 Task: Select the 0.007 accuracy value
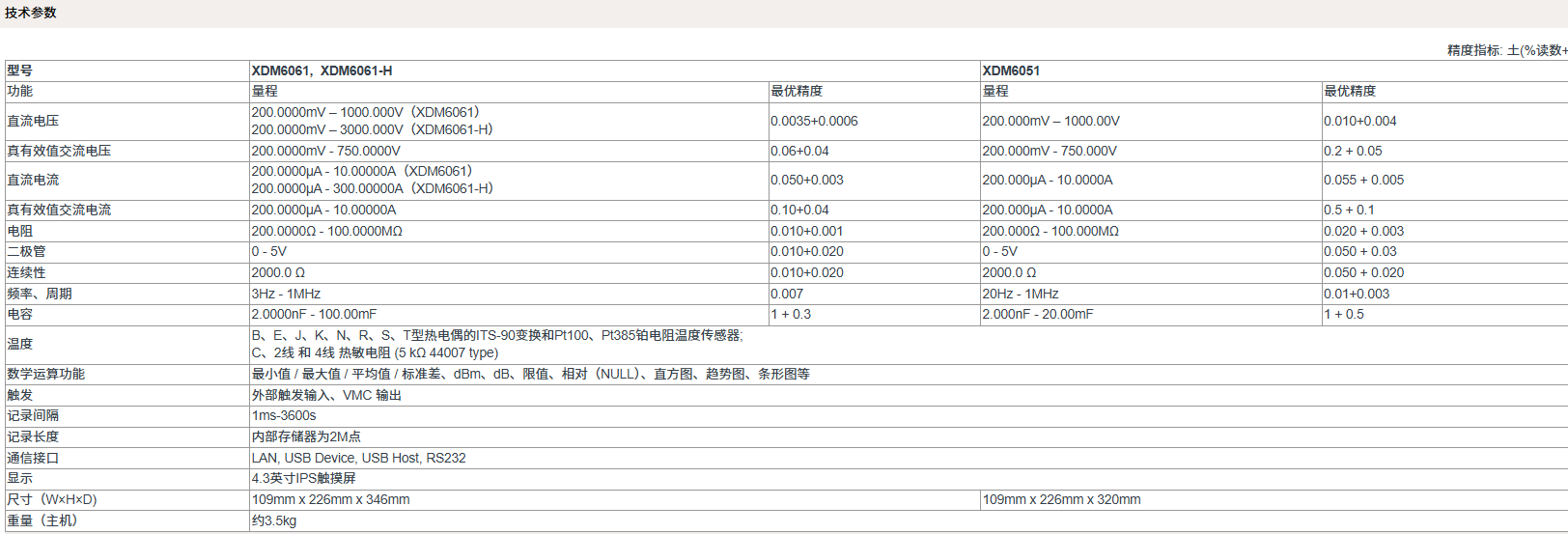pyautogui.click(x=787, y=294)
